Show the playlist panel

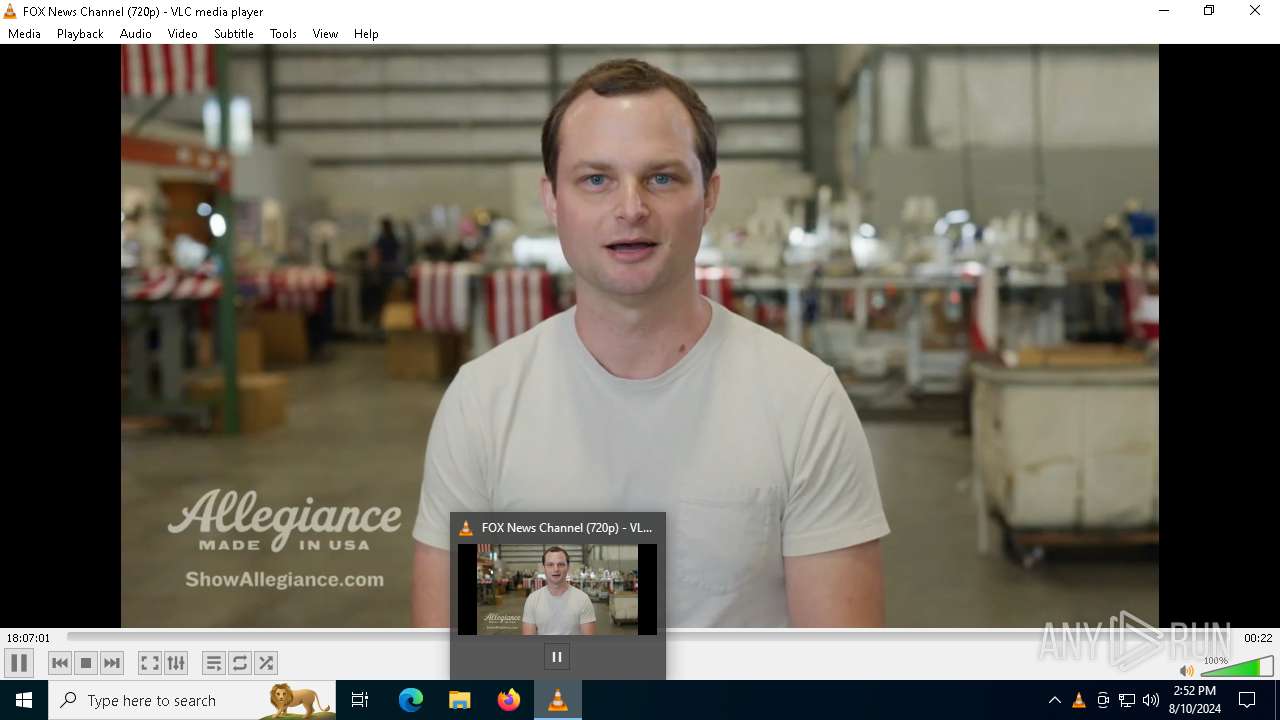pos(213,663)
